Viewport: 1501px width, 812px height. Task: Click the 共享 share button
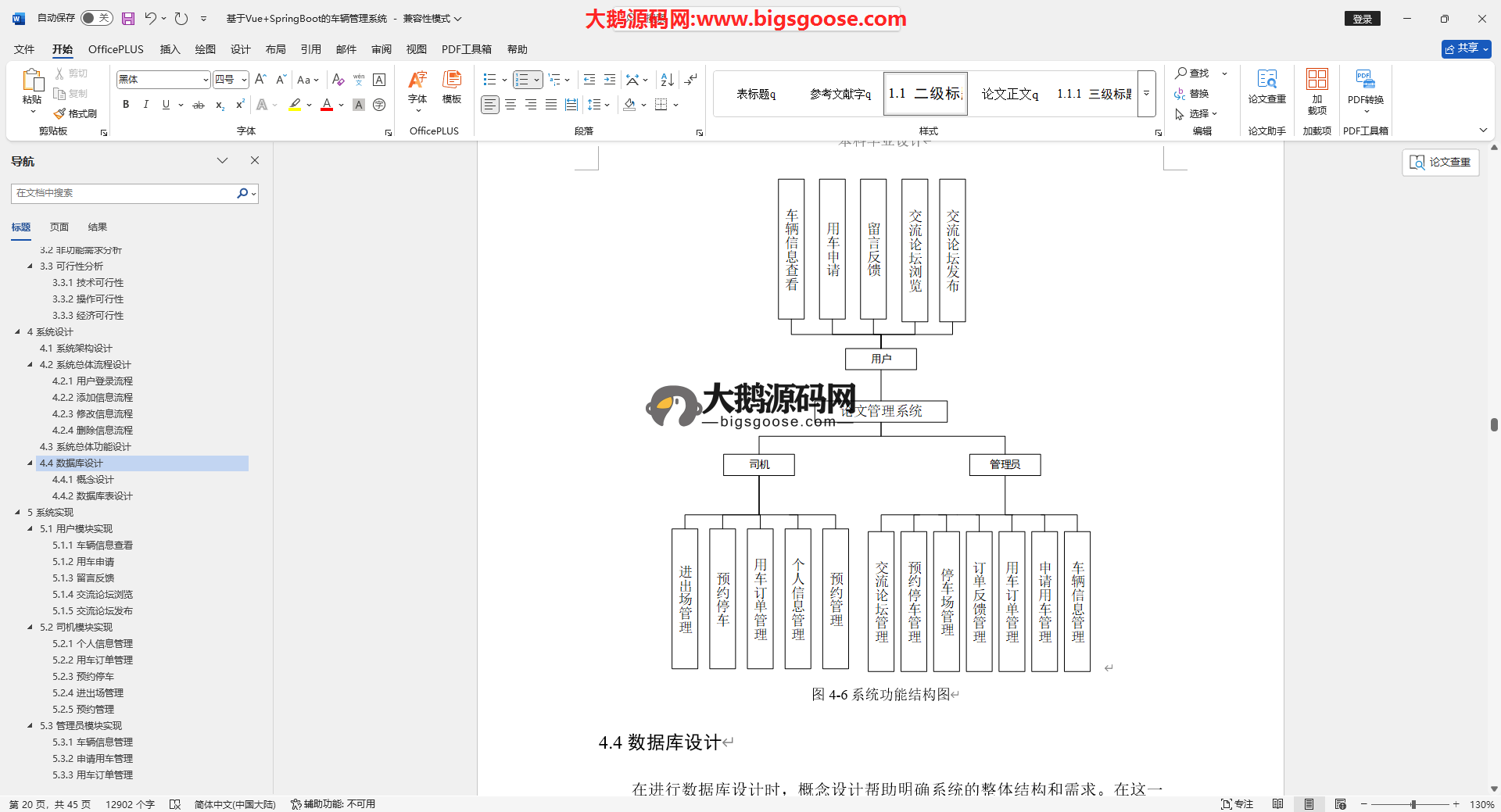point(1466,48)
